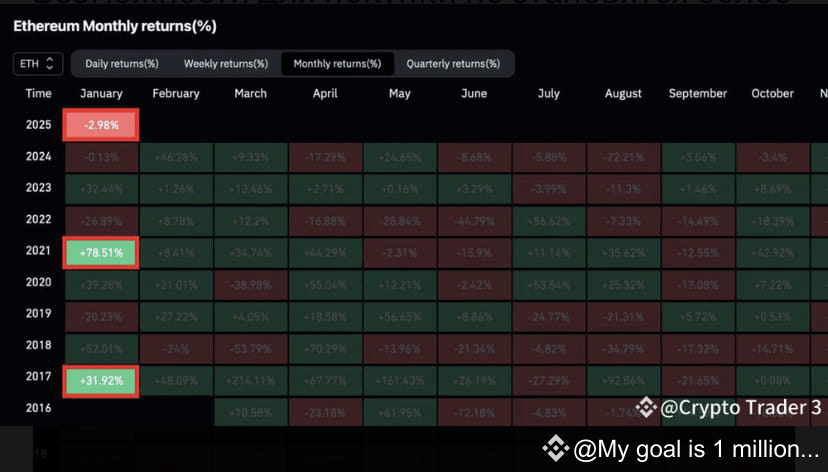The width and height of the screenshot is (828, 472).
Task: Click the +92.86% cell in August 2017
Action: point(624,381)
